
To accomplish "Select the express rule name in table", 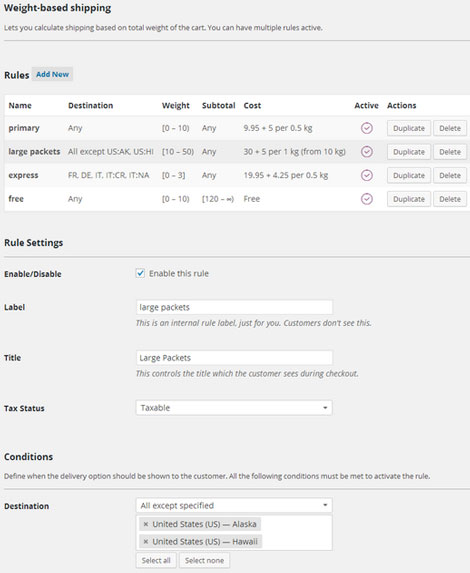I will 23,175.
